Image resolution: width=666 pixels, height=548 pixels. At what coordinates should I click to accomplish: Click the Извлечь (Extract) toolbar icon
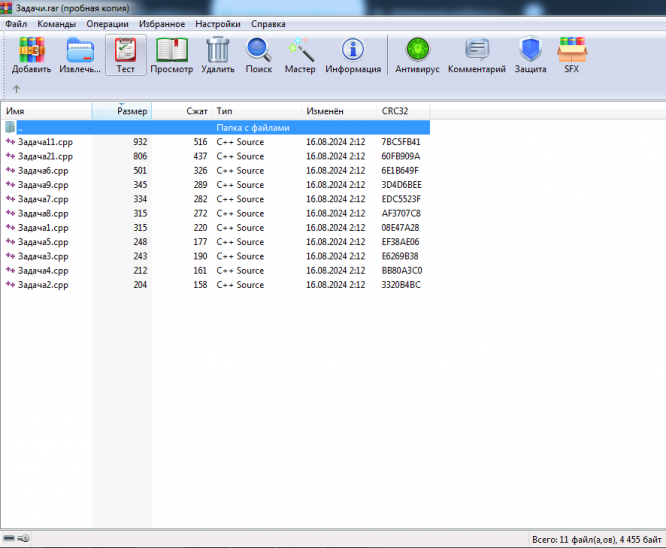[79, 55]
